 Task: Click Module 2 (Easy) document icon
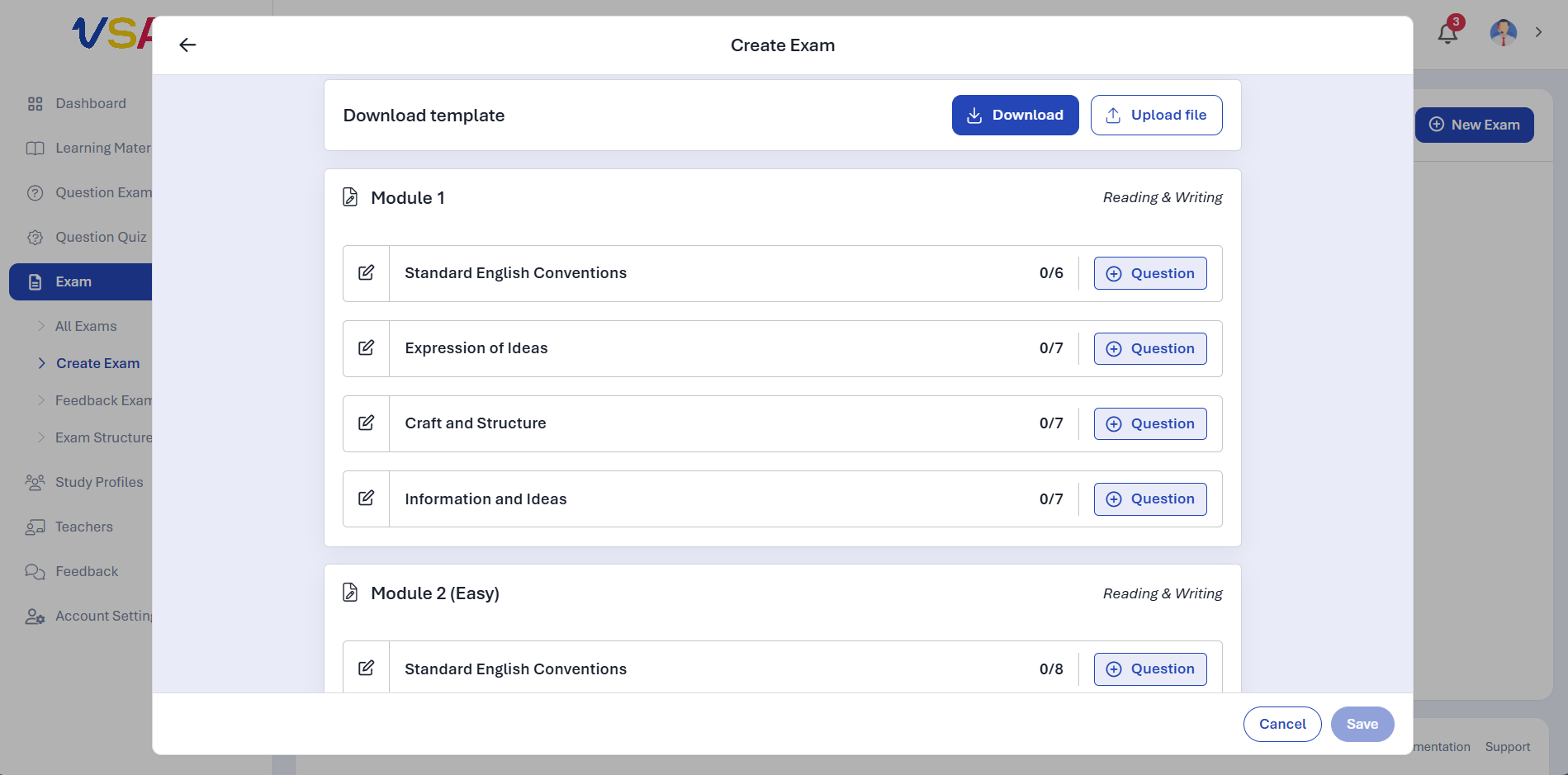(350, 593)
